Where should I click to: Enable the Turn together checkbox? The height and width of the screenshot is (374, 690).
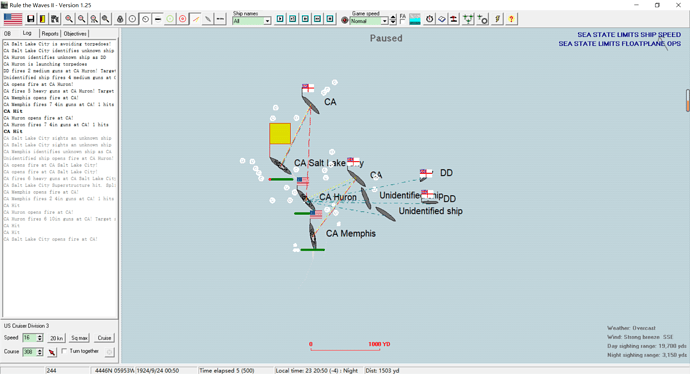click(x=64, y=351)
